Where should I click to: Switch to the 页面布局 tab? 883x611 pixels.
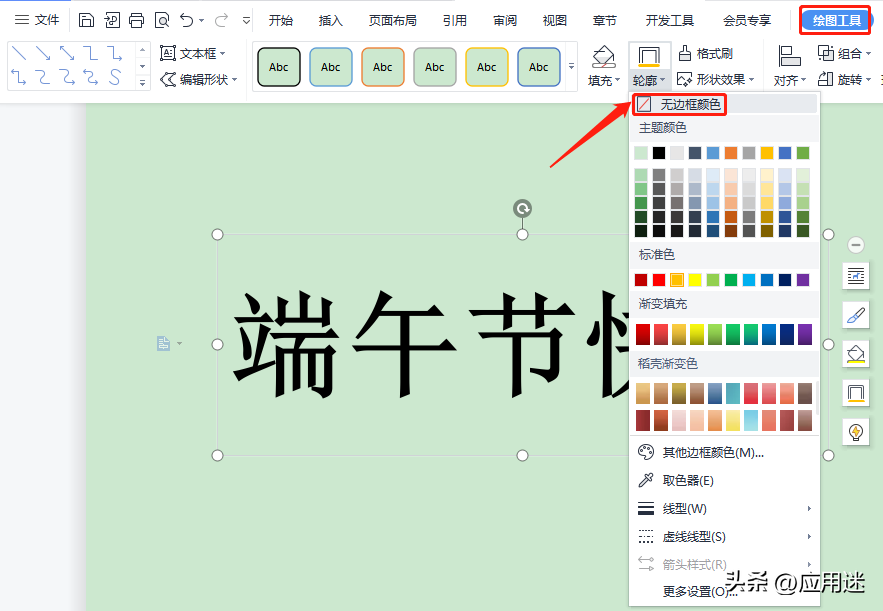393,21
